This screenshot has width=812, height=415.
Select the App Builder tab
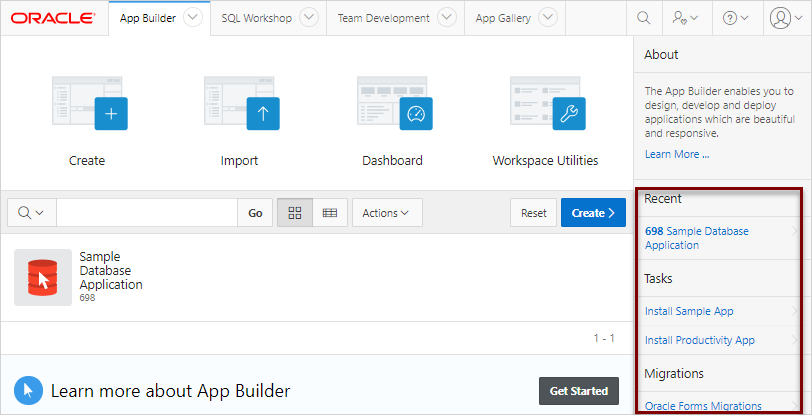(x=148, y=18)
